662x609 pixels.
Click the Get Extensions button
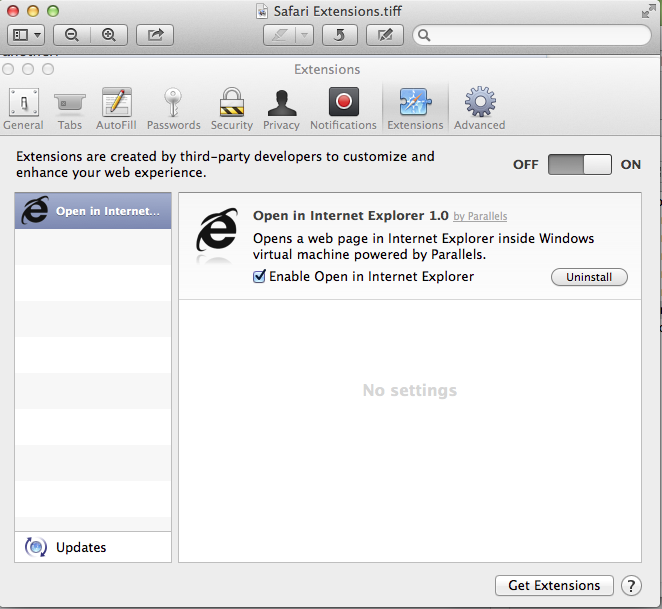coord(554,585)
